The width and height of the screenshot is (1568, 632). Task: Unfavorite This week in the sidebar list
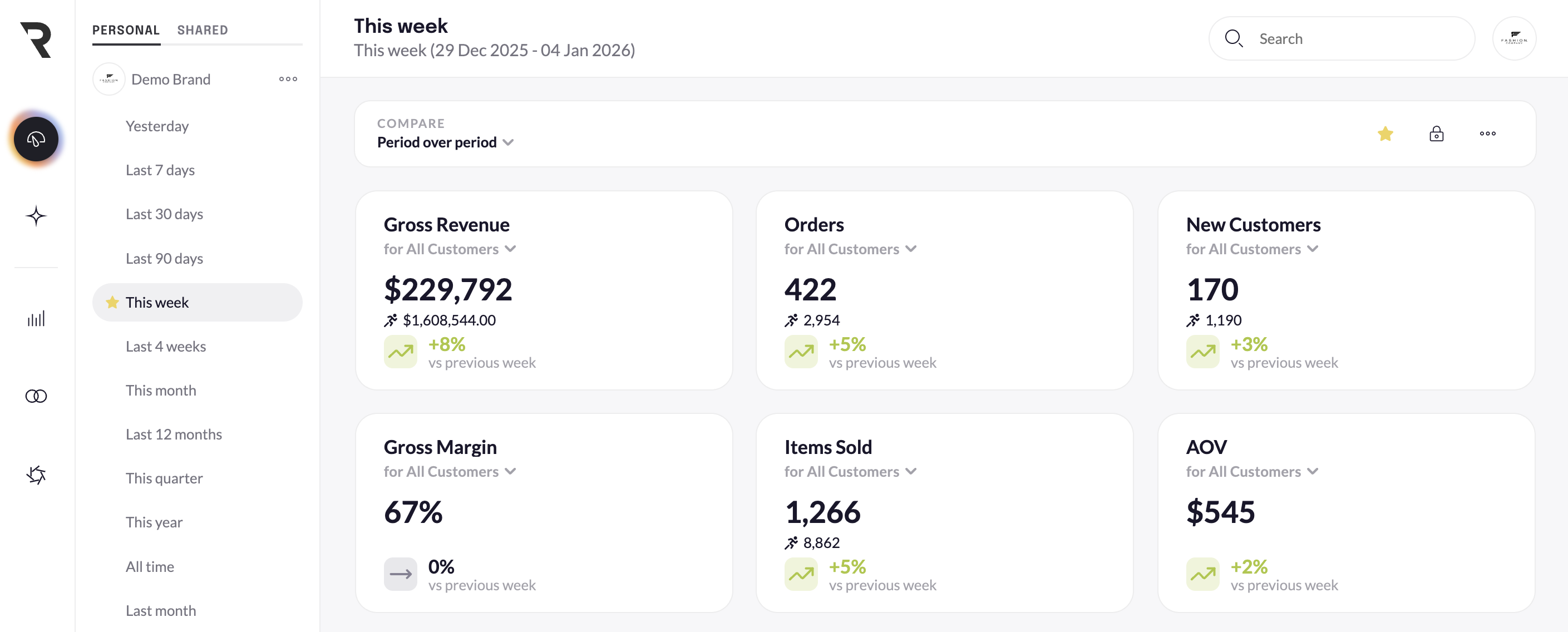coord(111,302)
